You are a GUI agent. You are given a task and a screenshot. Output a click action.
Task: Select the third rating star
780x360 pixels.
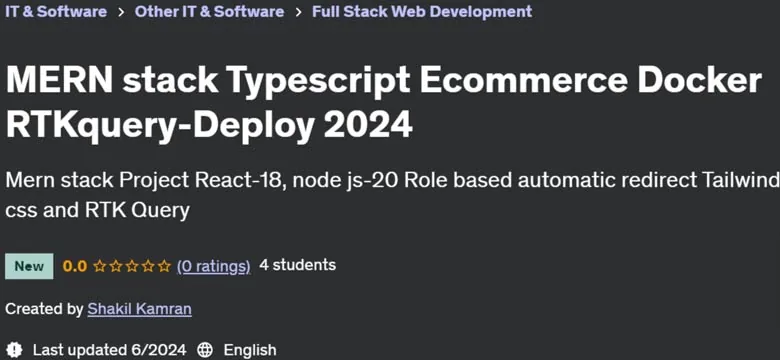[132, 267]
